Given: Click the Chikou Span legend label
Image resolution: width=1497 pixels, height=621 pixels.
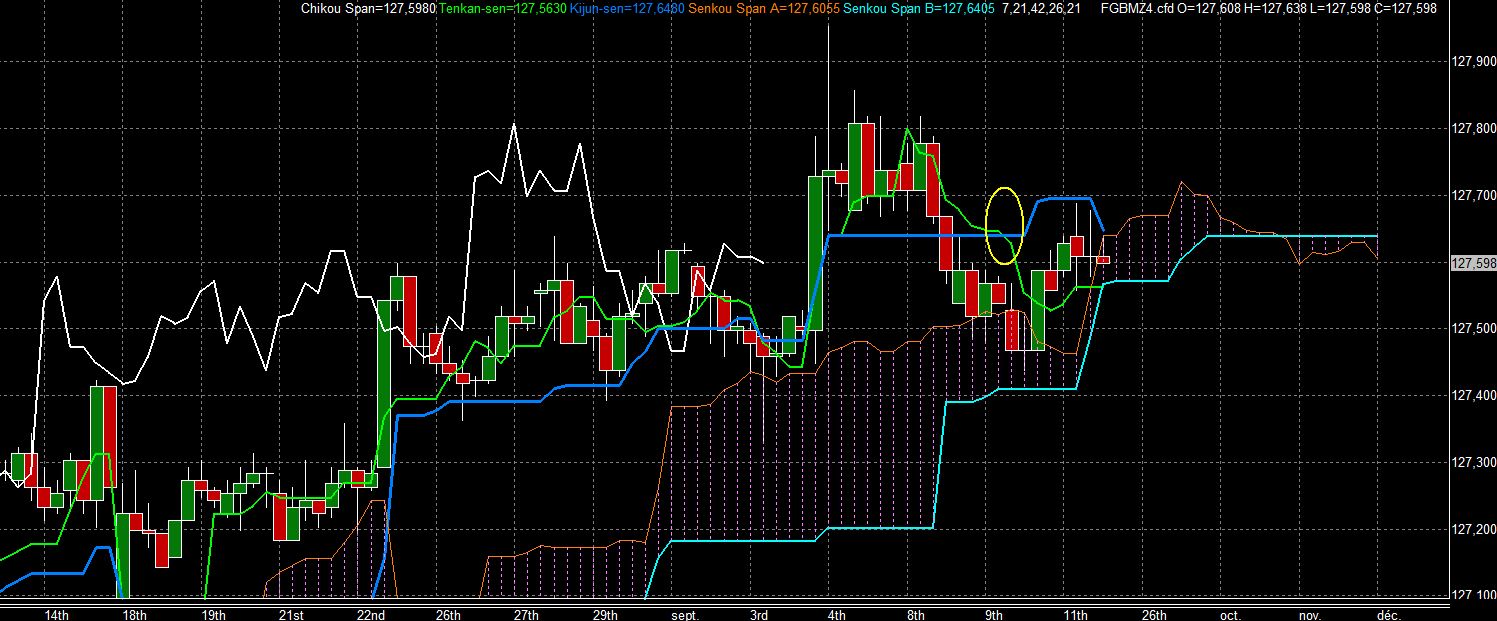Looking at the screenshot, I should (x=369, y=8).
